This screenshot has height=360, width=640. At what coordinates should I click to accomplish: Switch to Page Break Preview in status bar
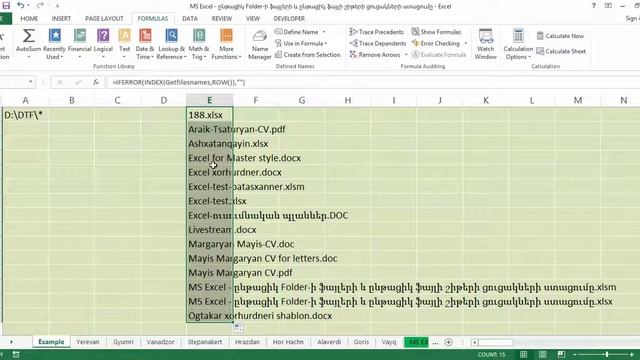coord(561,354)
